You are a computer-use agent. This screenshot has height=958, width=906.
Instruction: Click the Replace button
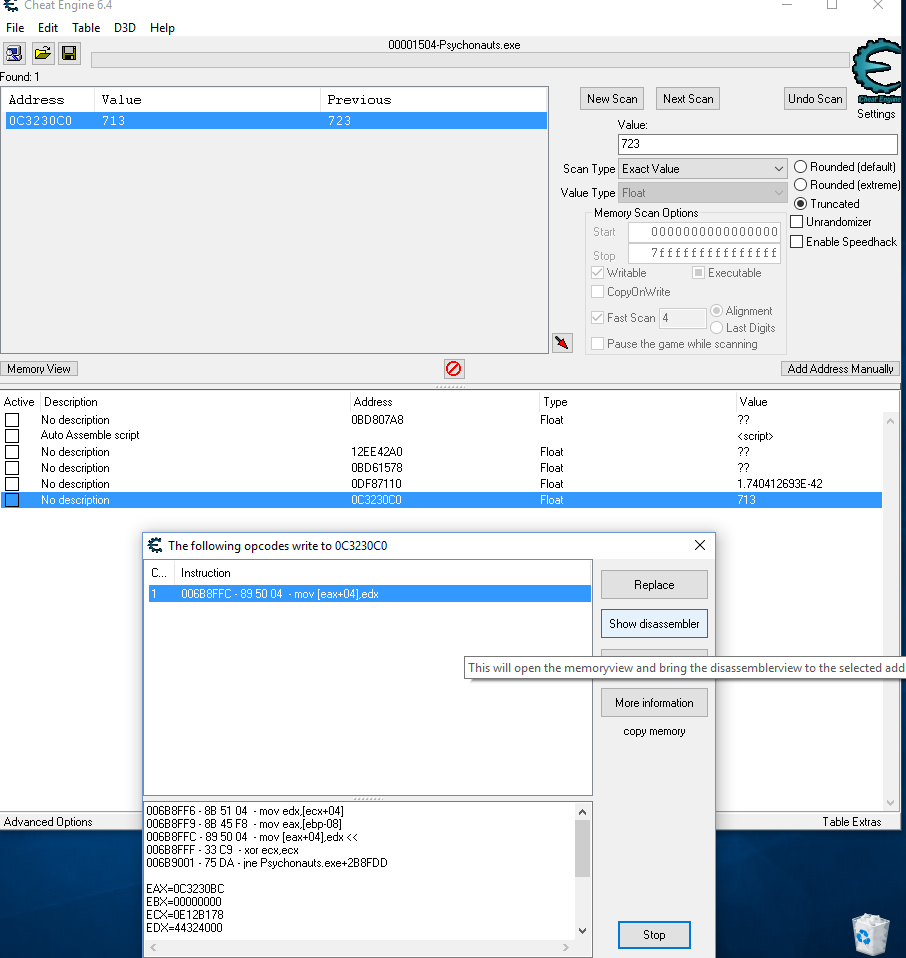(654, 585)
